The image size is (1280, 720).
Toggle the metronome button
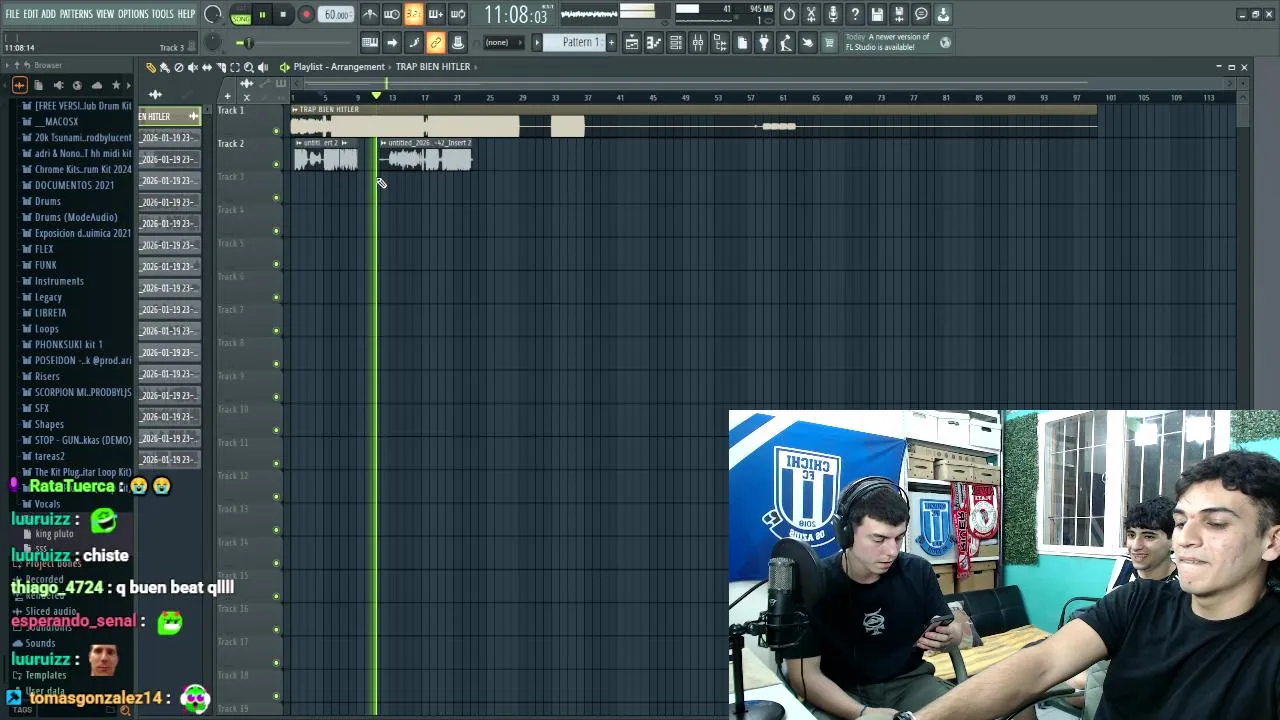pyautogui.click(x=370, y=14)
